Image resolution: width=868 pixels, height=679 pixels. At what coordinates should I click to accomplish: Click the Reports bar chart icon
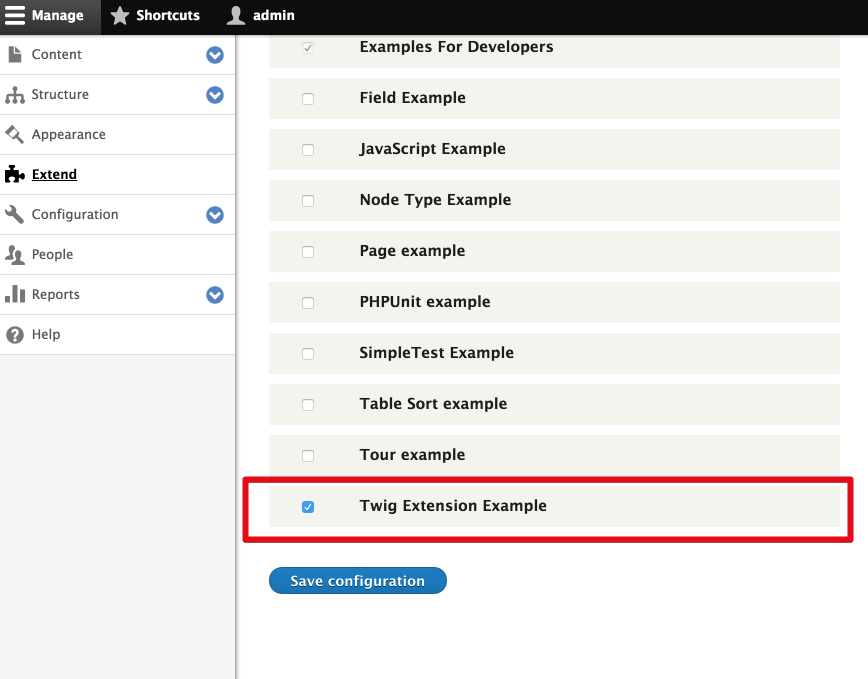(14, 294)
